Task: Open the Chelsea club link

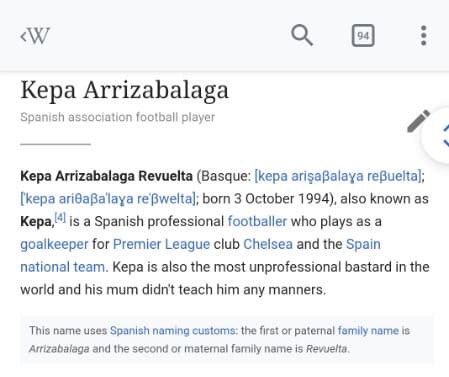Action: (x=268, y=244)
